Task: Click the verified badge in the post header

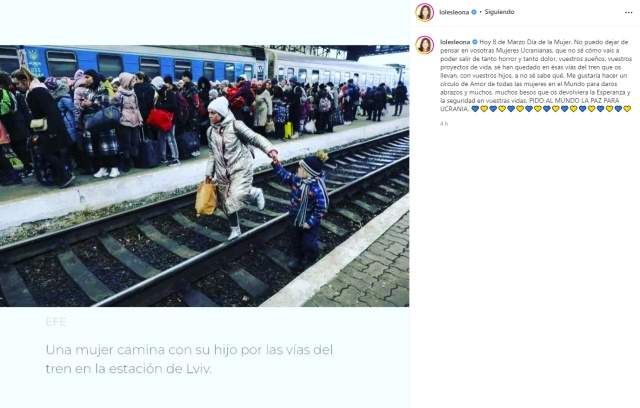Action: [473, 12]
